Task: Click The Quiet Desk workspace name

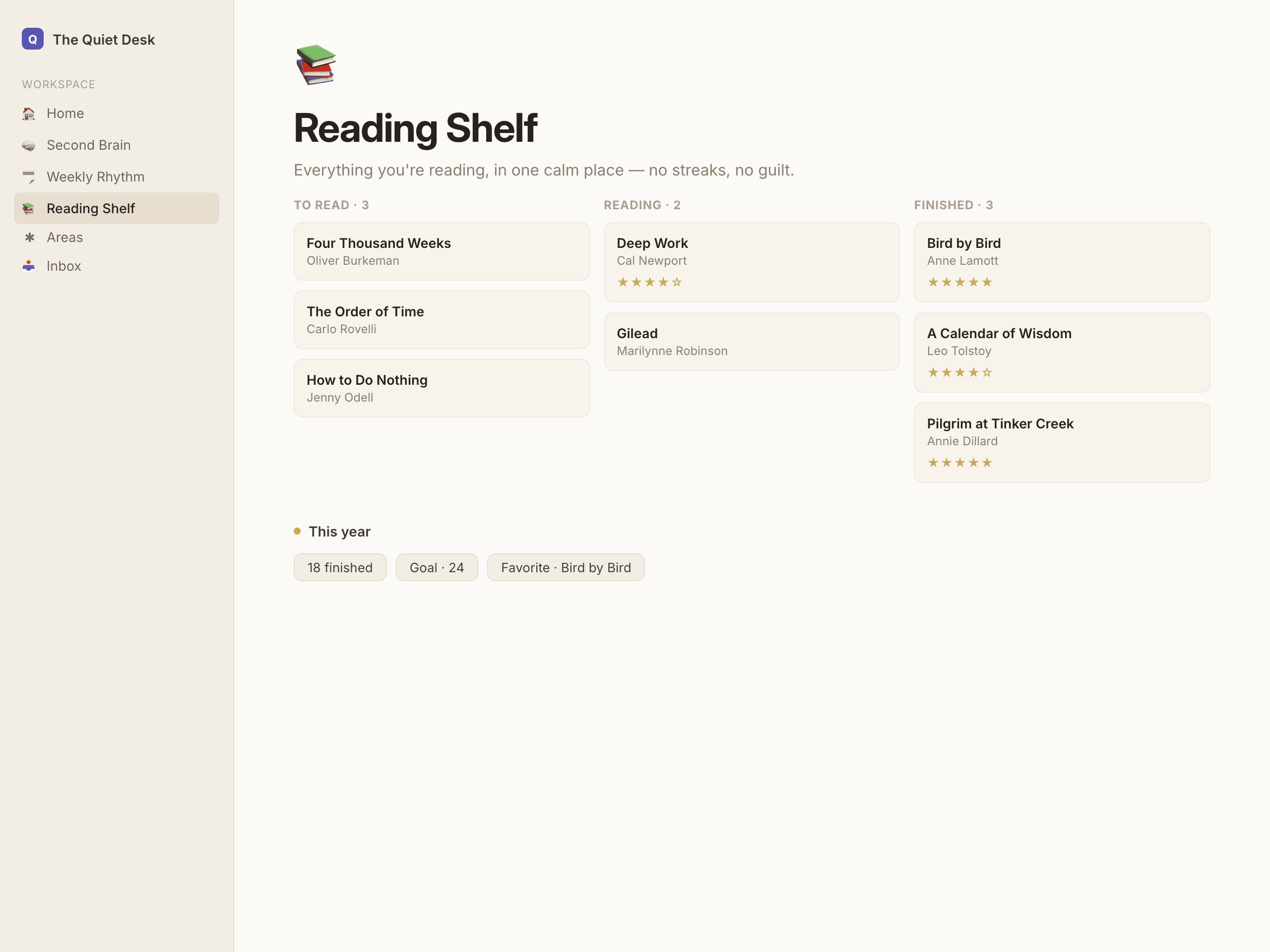Action: (104, 40)
